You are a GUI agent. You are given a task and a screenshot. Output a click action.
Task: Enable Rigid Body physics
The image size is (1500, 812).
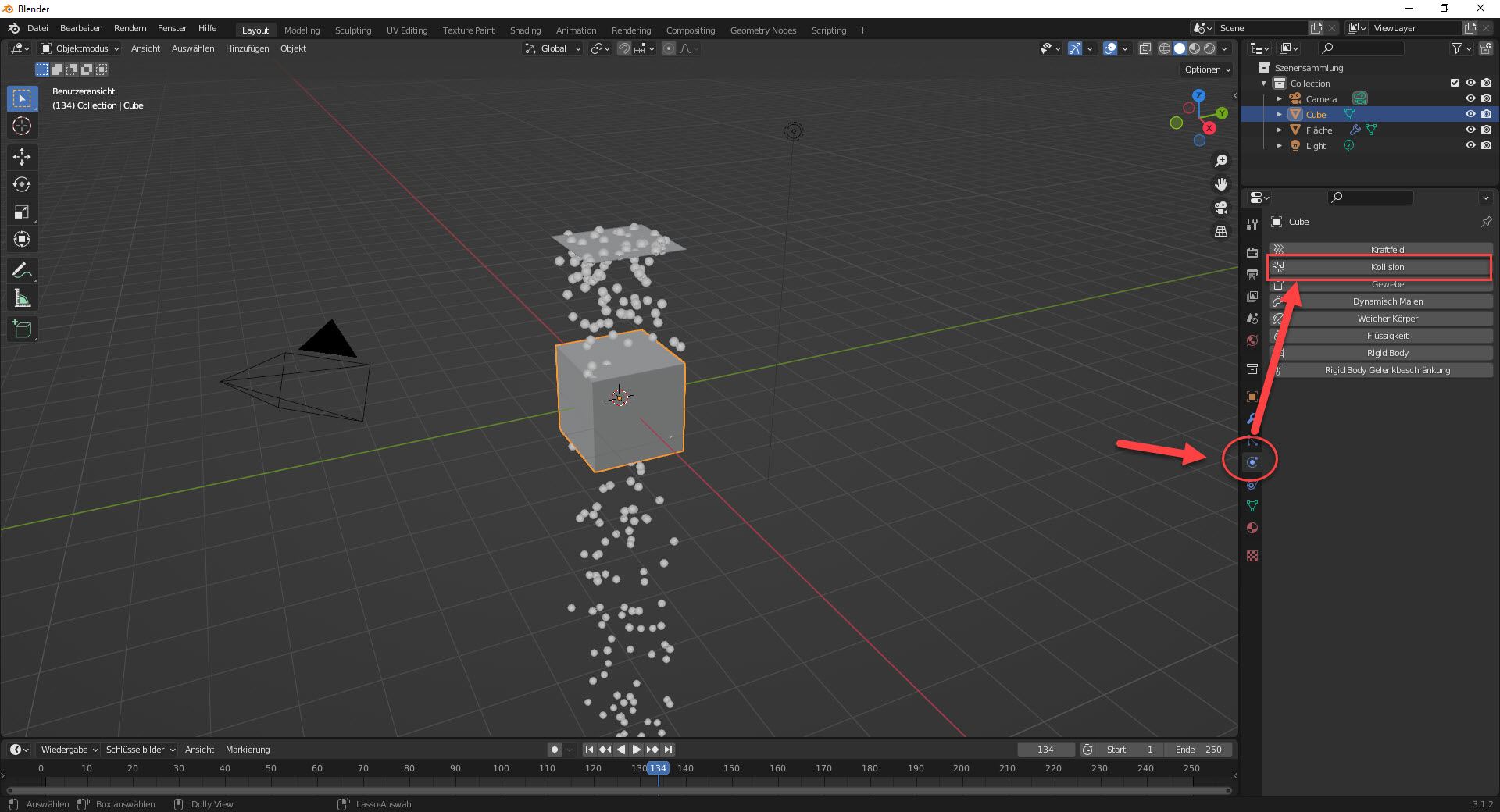tap(1387, 353)
